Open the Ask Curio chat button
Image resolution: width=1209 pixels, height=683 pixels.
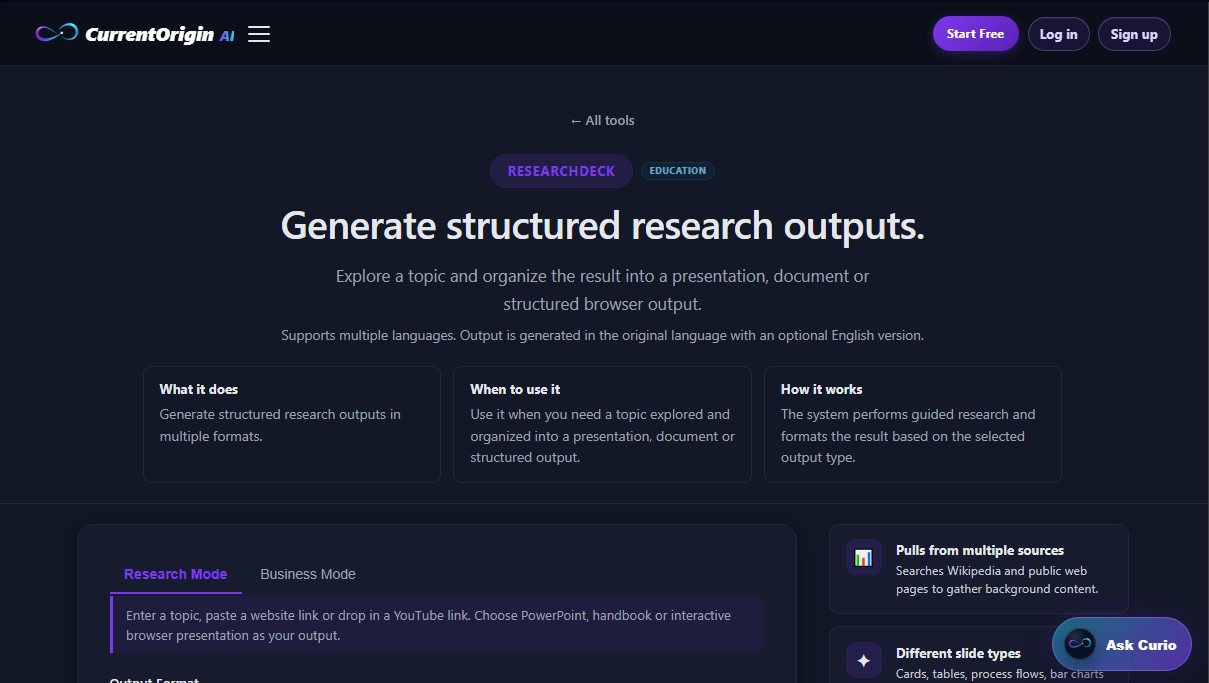(1121, 645)
